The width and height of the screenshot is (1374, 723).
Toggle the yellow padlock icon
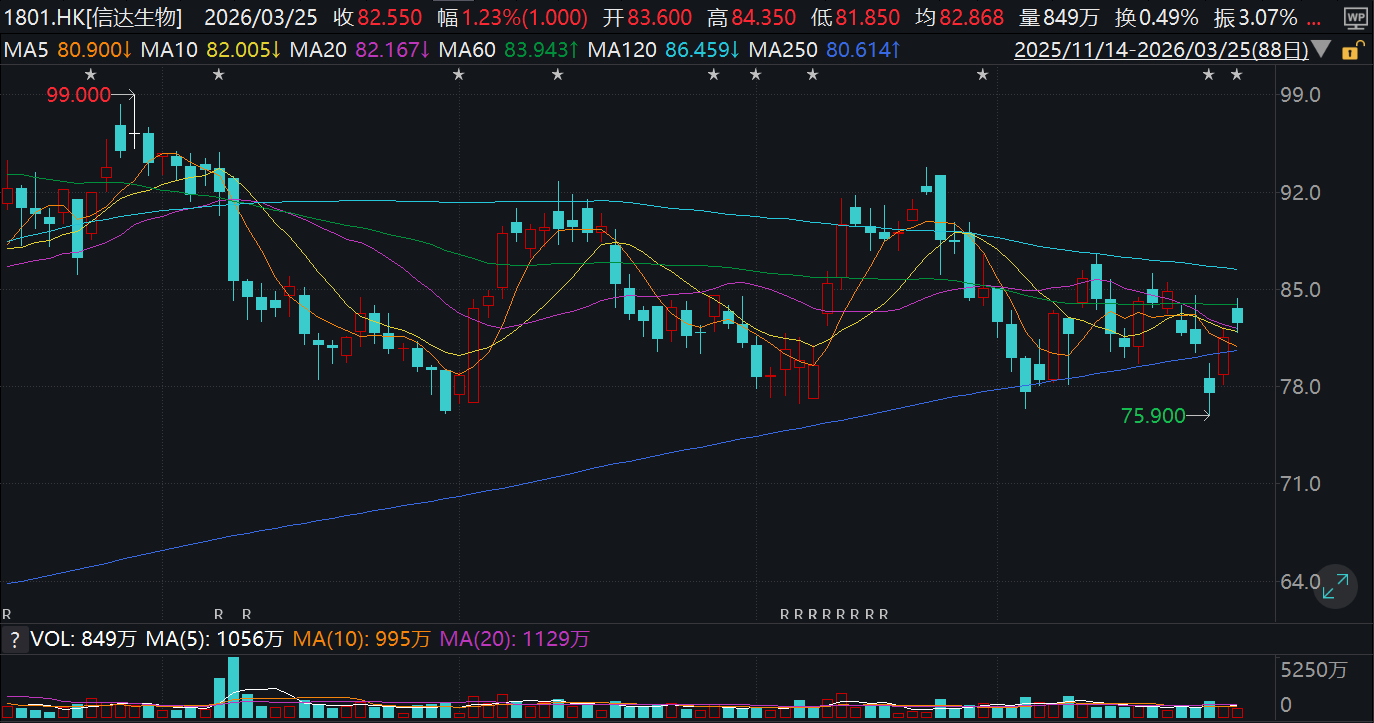(x=1350, y=50)
